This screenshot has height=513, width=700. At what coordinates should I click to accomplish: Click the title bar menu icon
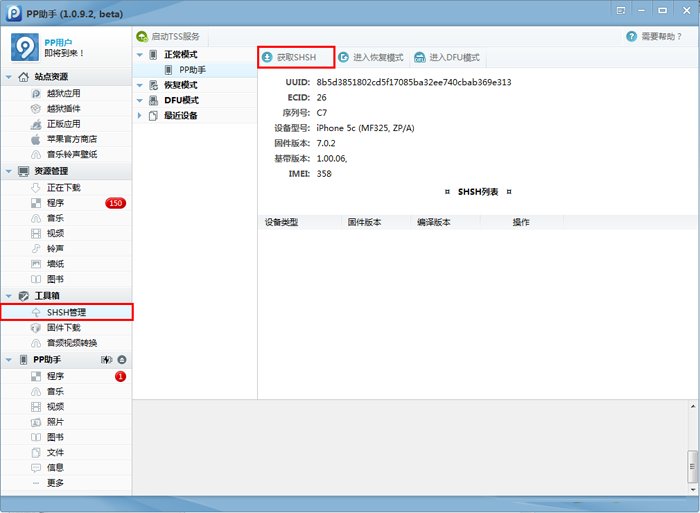(621, 10)
